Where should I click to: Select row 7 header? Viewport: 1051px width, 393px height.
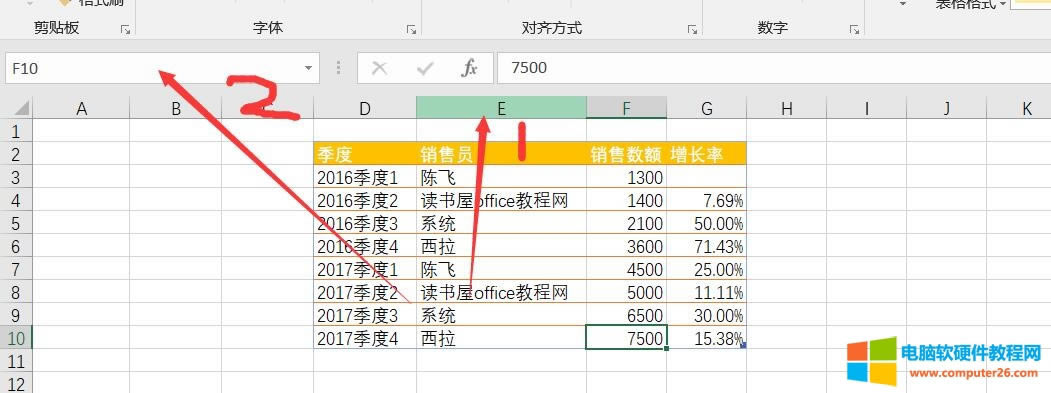(16, 269)
